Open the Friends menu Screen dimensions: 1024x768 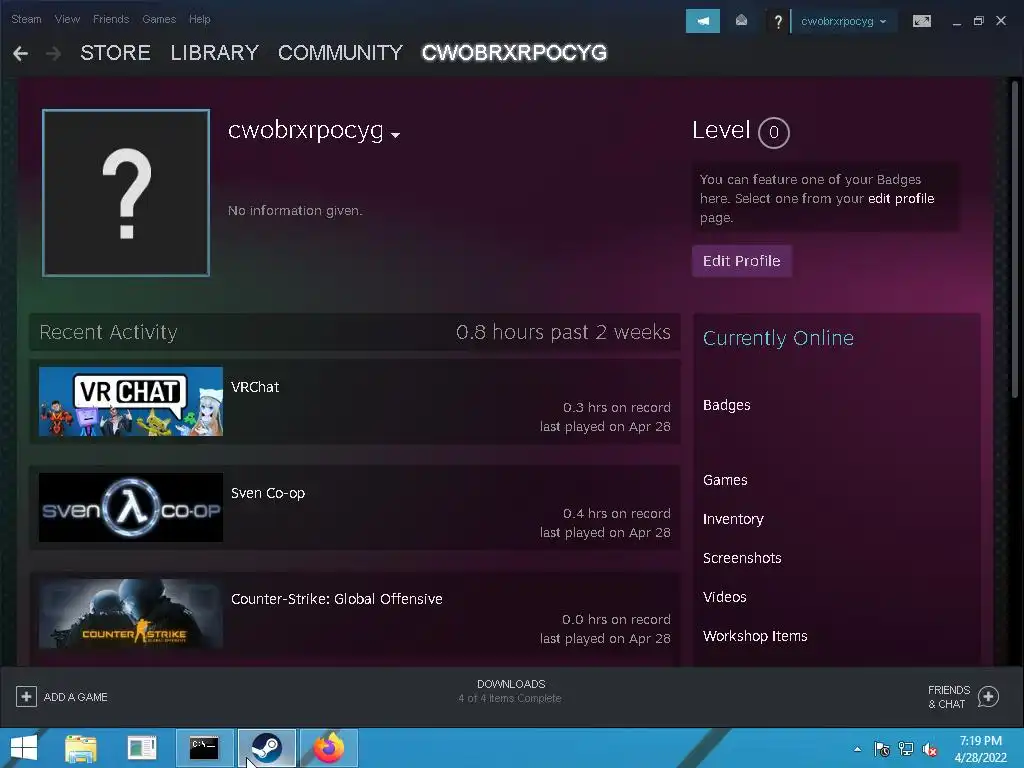point(111,19)
